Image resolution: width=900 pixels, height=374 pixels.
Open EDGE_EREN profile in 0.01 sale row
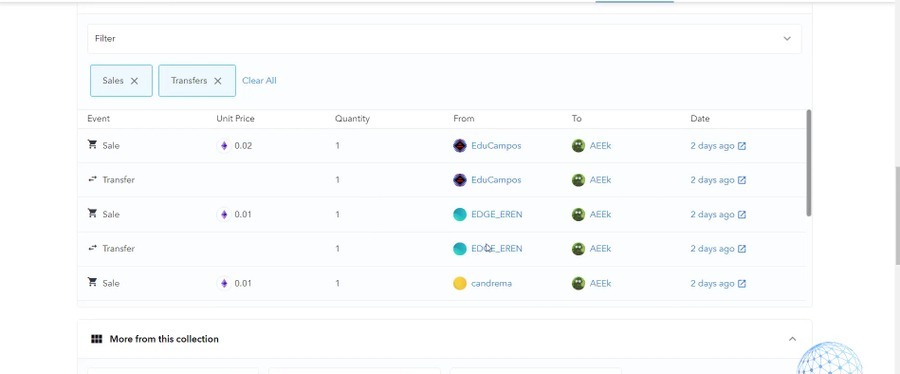coord(496,215)
